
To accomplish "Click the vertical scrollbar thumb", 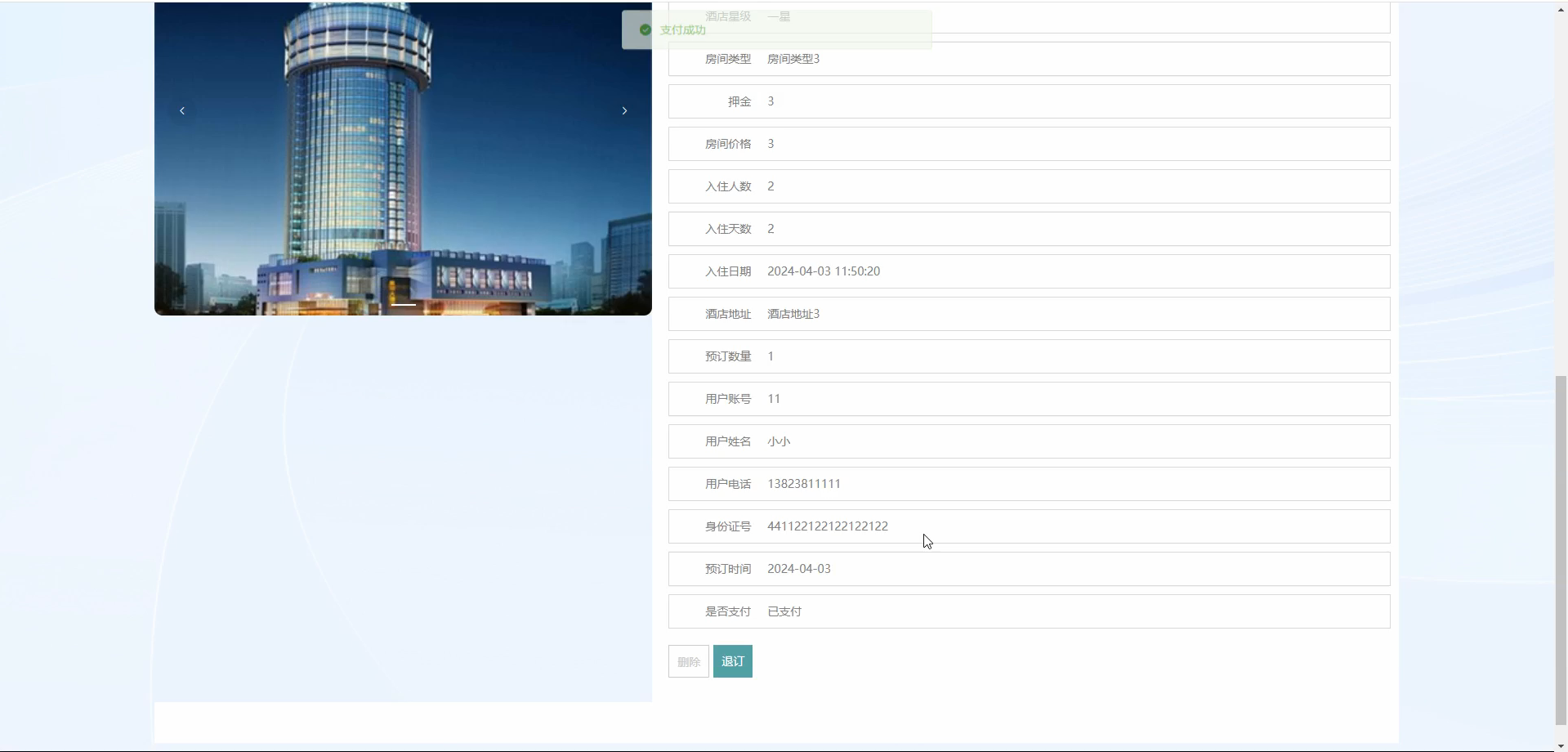I will (1561, 549).
